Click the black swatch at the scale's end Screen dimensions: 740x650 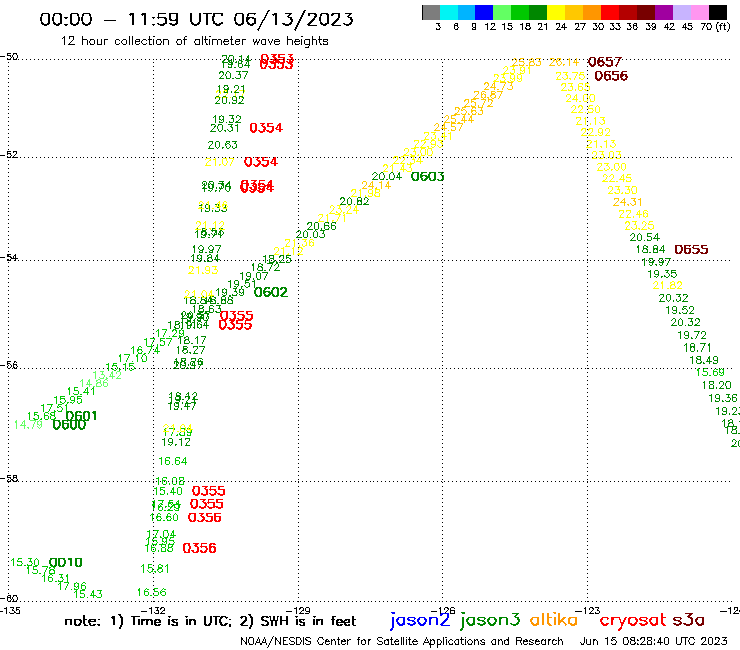coord(717,12)
